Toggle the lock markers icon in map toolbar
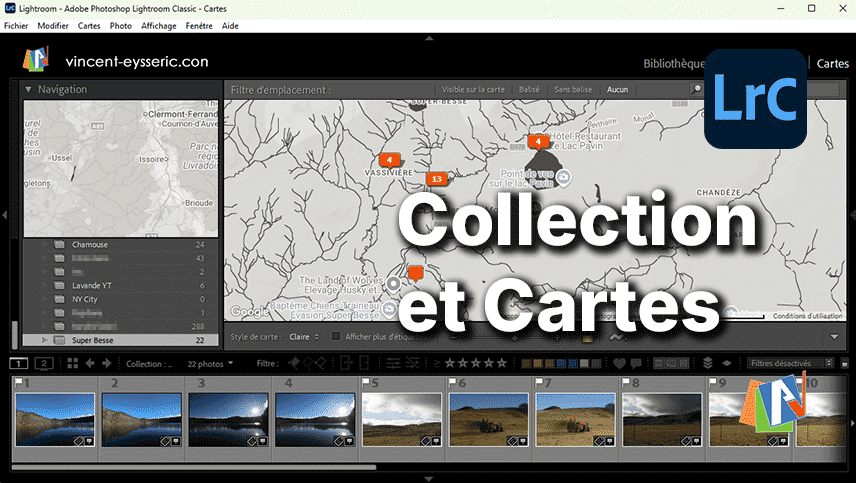The image size is (856, 483). click(587, 338)
